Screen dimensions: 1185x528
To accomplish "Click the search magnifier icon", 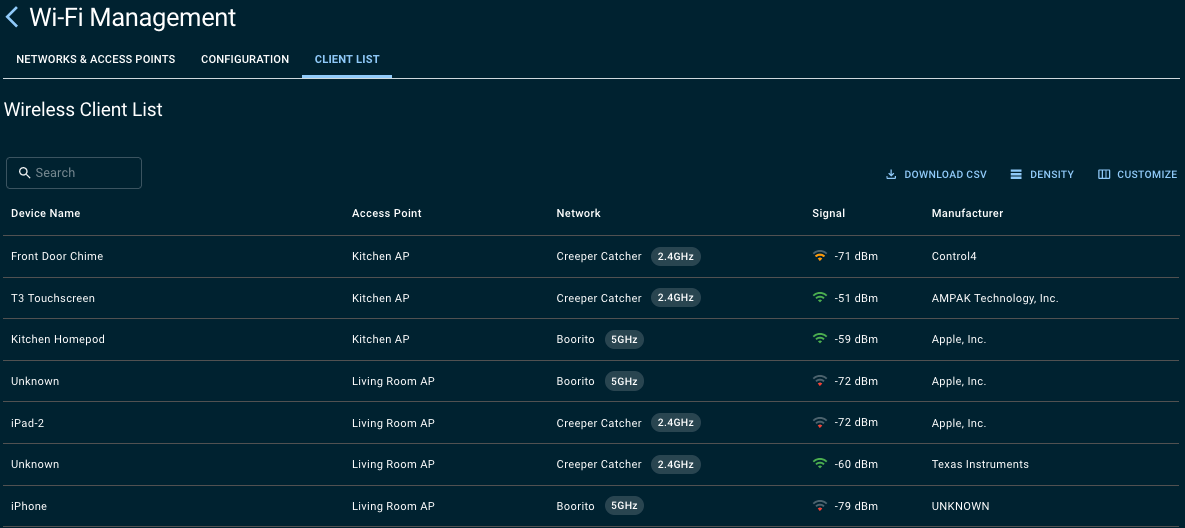I will [24, 173].
